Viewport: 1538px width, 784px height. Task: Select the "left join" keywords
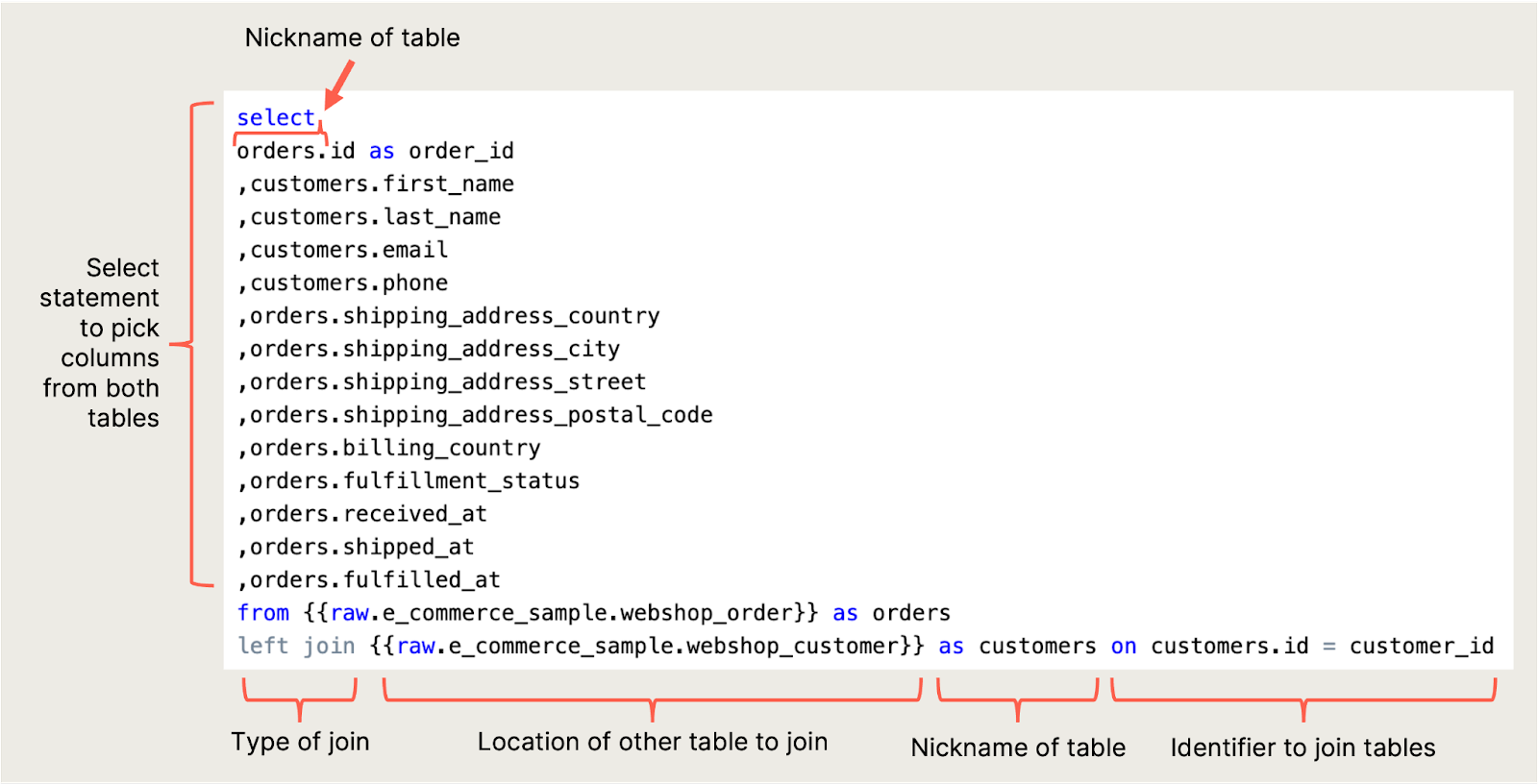tap(296, 646)
